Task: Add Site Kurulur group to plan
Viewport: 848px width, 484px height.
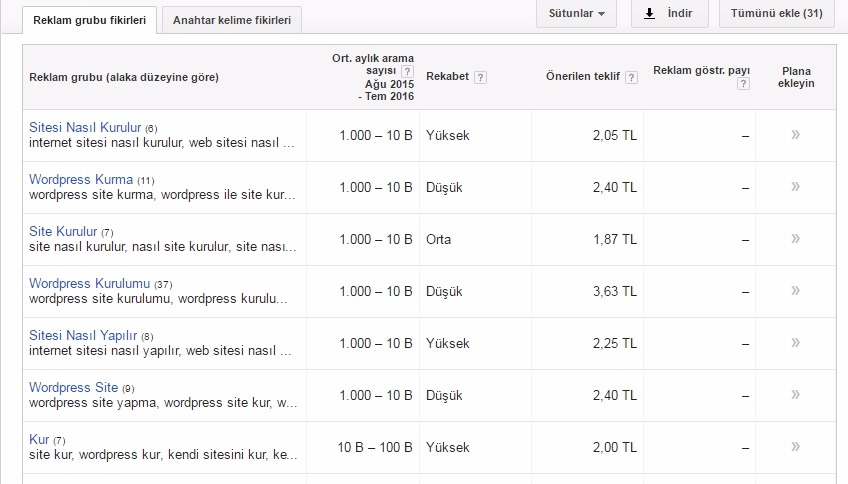Action: [x=795, y=238]
